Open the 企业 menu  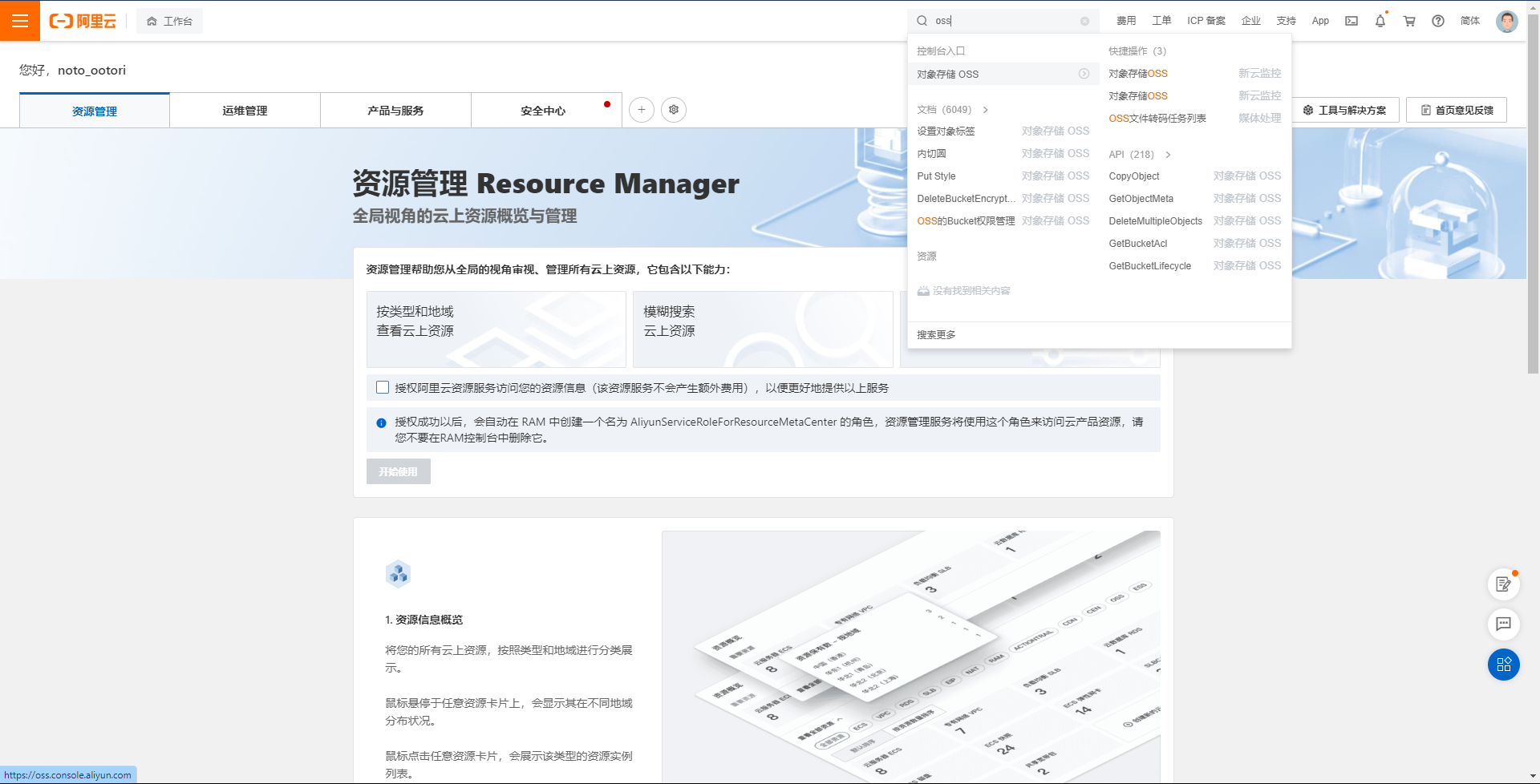click(1250, 21)
